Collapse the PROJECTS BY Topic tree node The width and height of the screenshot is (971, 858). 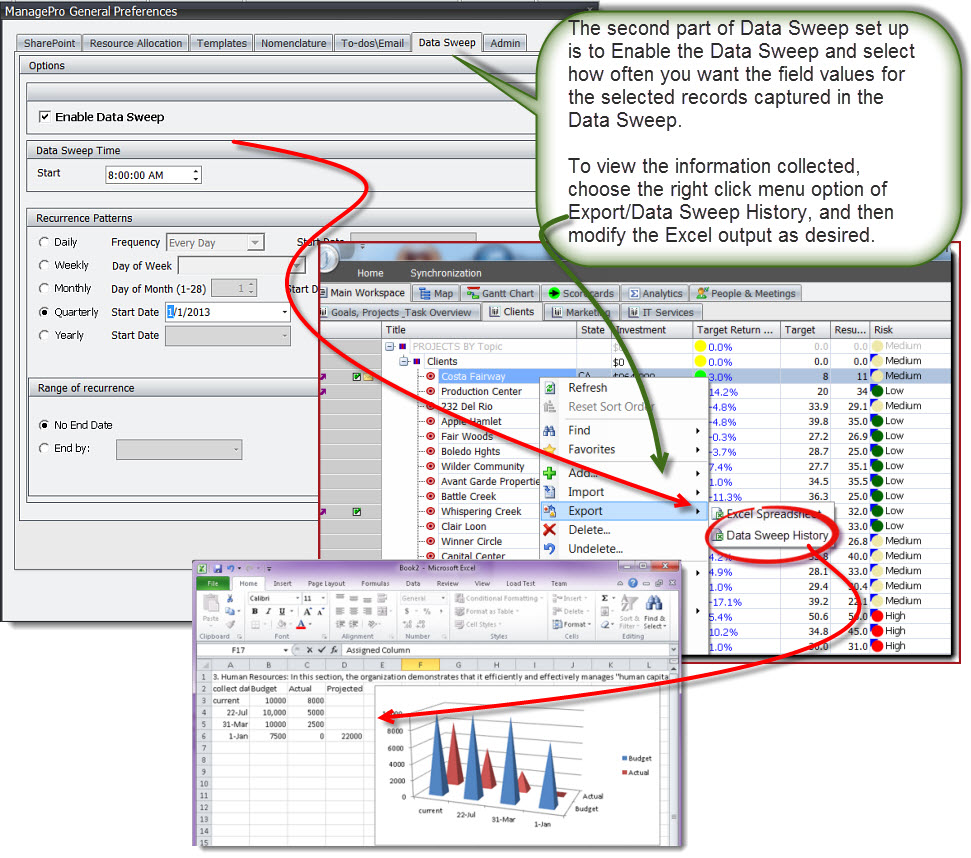pyautogui.click(x=390, y=347)
